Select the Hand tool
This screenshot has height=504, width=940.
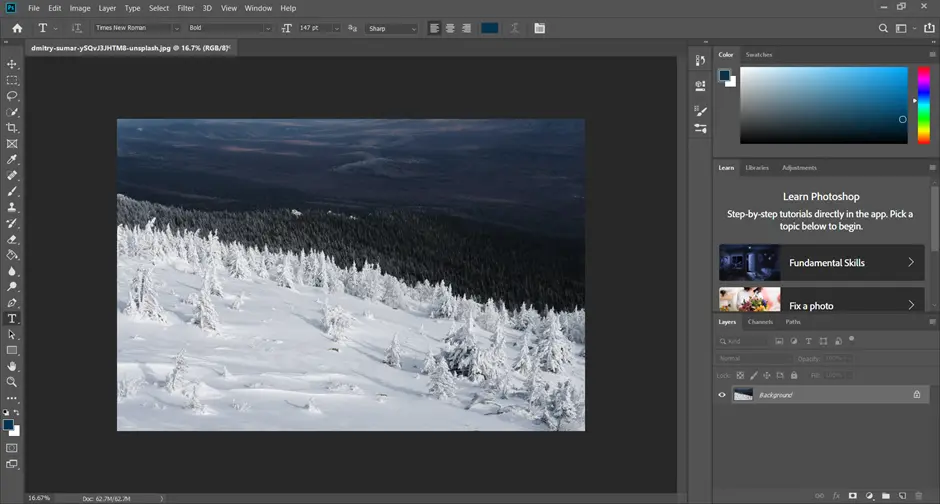point(12,366)
